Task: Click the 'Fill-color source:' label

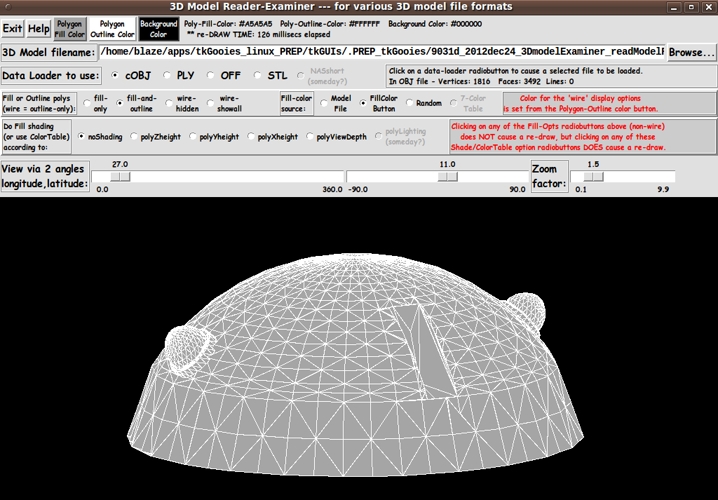Action: pyautogui.click(x=297, y=103)
